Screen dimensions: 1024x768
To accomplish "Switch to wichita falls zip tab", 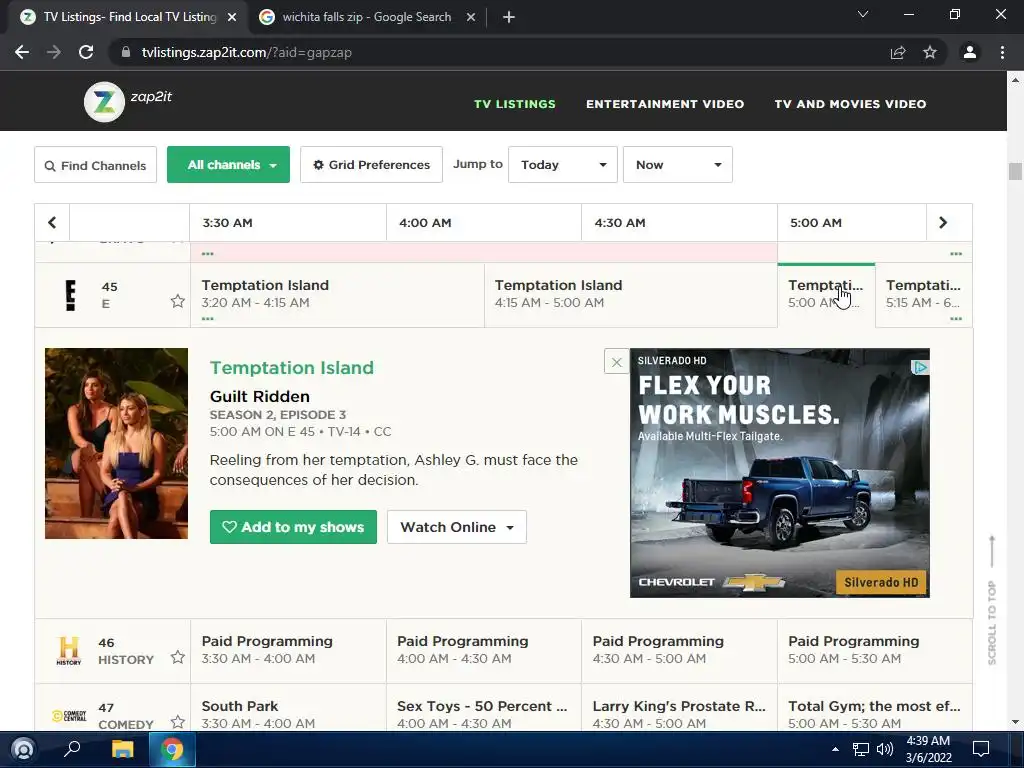I will 367,17.
